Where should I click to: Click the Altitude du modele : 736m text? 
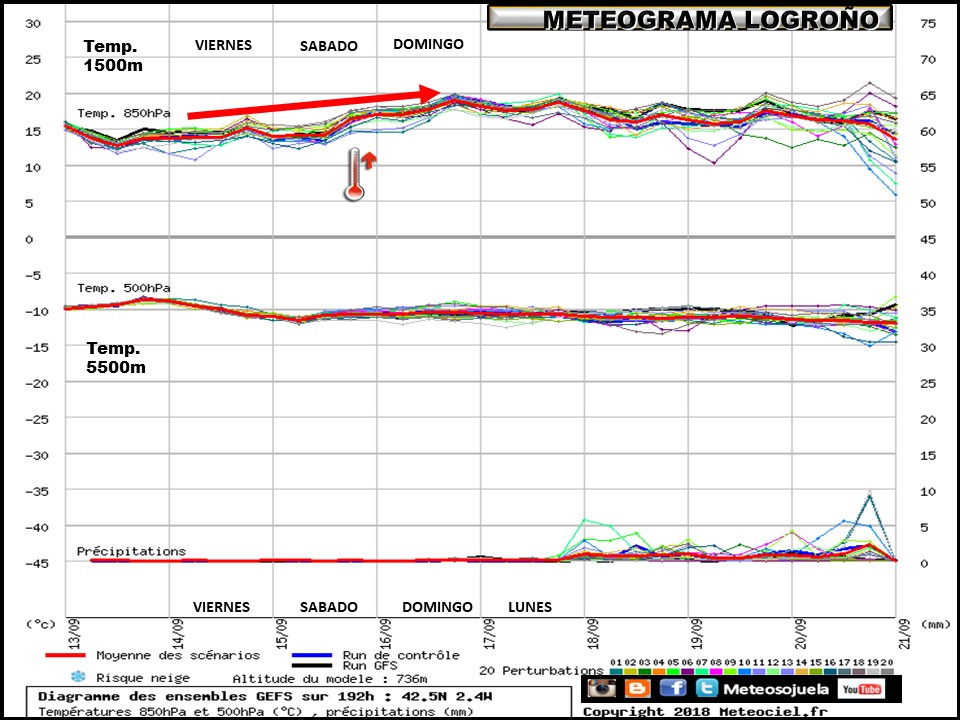(330, 678)
